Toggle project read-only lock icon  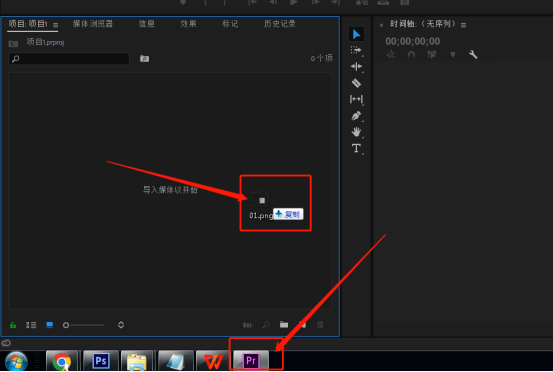click(13, 325)
